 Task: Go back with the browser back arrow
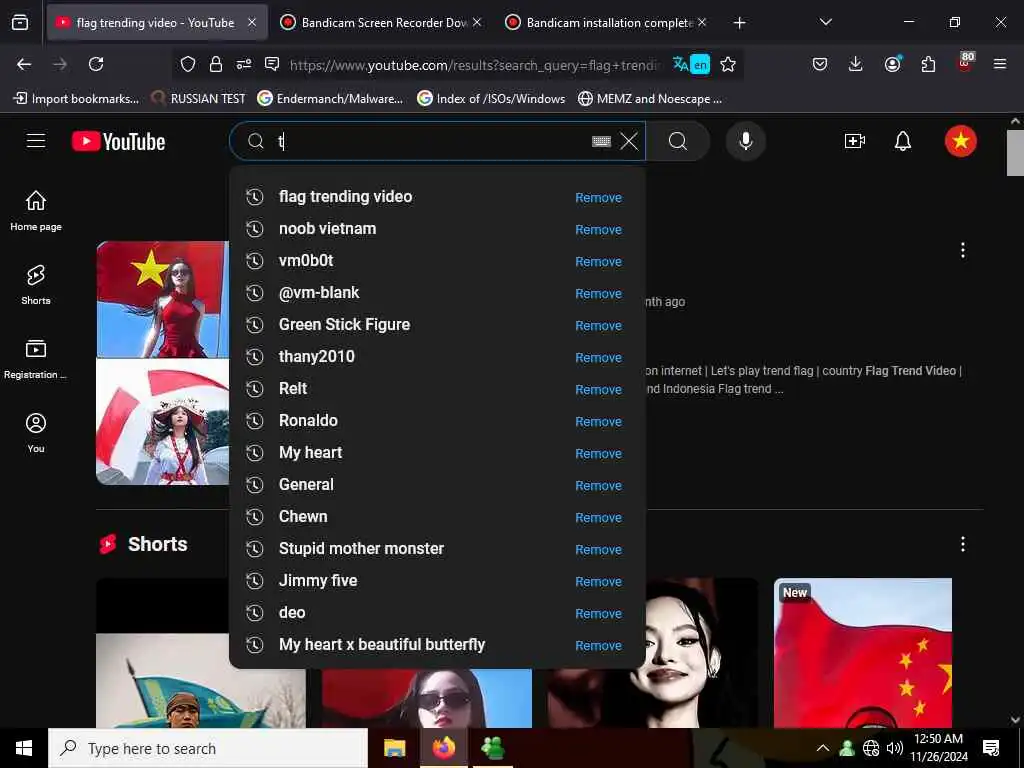click(24, 64)
